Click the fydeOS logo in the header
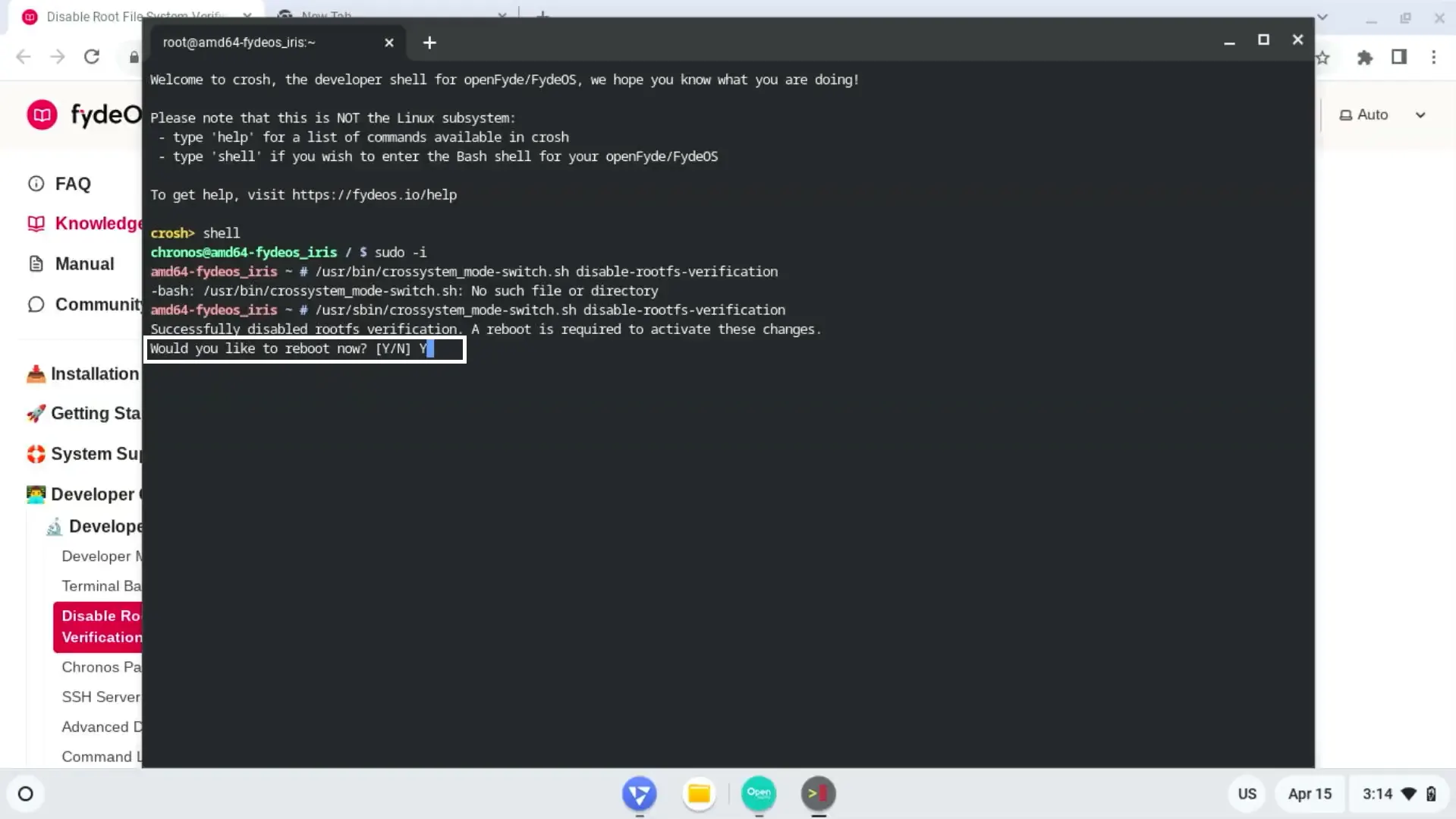1456x819 pixels. (x=42, y=114)
